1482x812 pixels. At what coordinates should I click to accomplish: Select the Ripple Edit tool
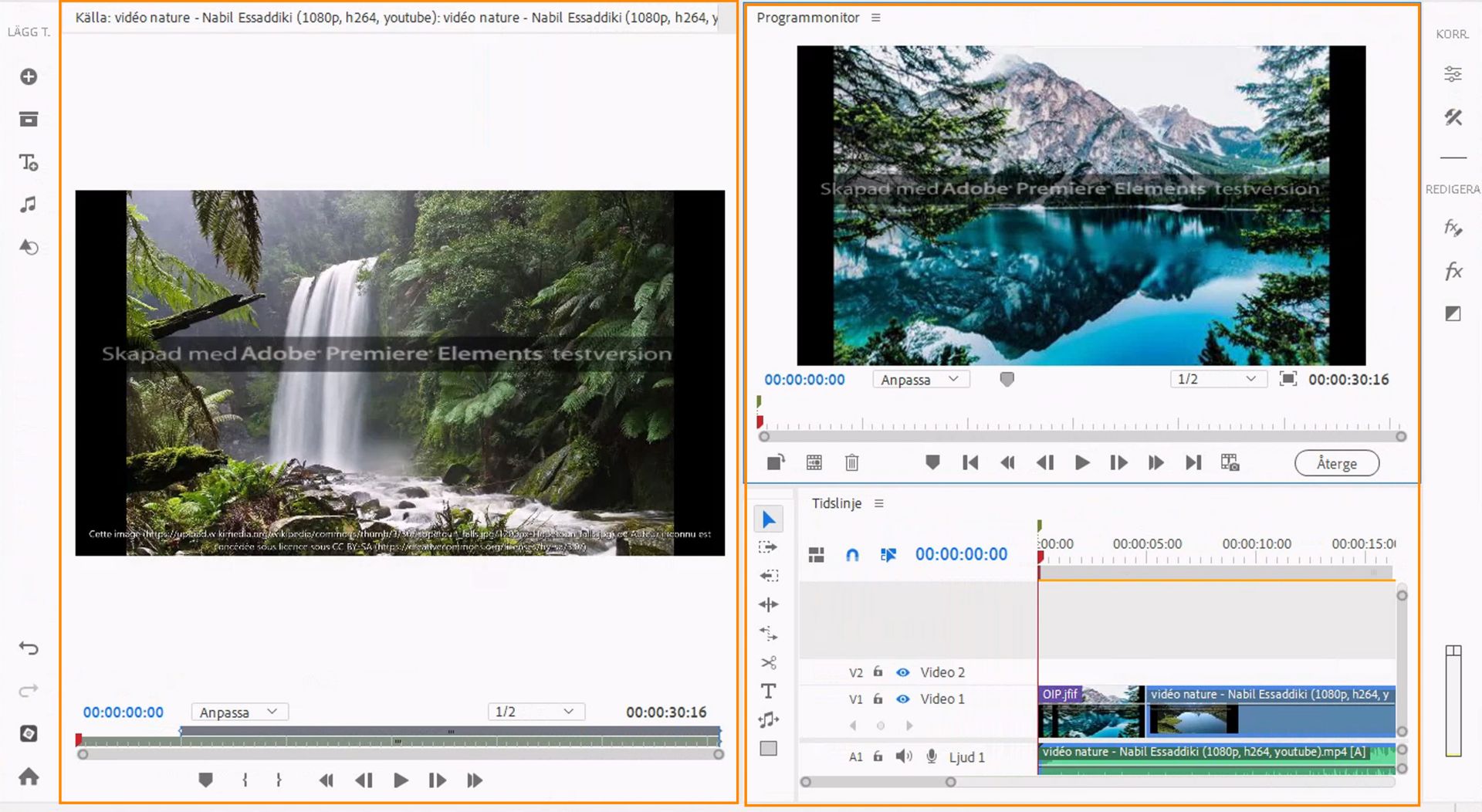pyautogui.click(x=769, y=576)
